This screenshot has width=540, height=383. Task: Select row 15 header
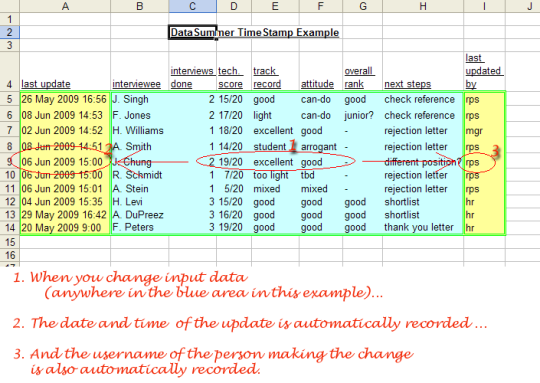coord(10,242)
